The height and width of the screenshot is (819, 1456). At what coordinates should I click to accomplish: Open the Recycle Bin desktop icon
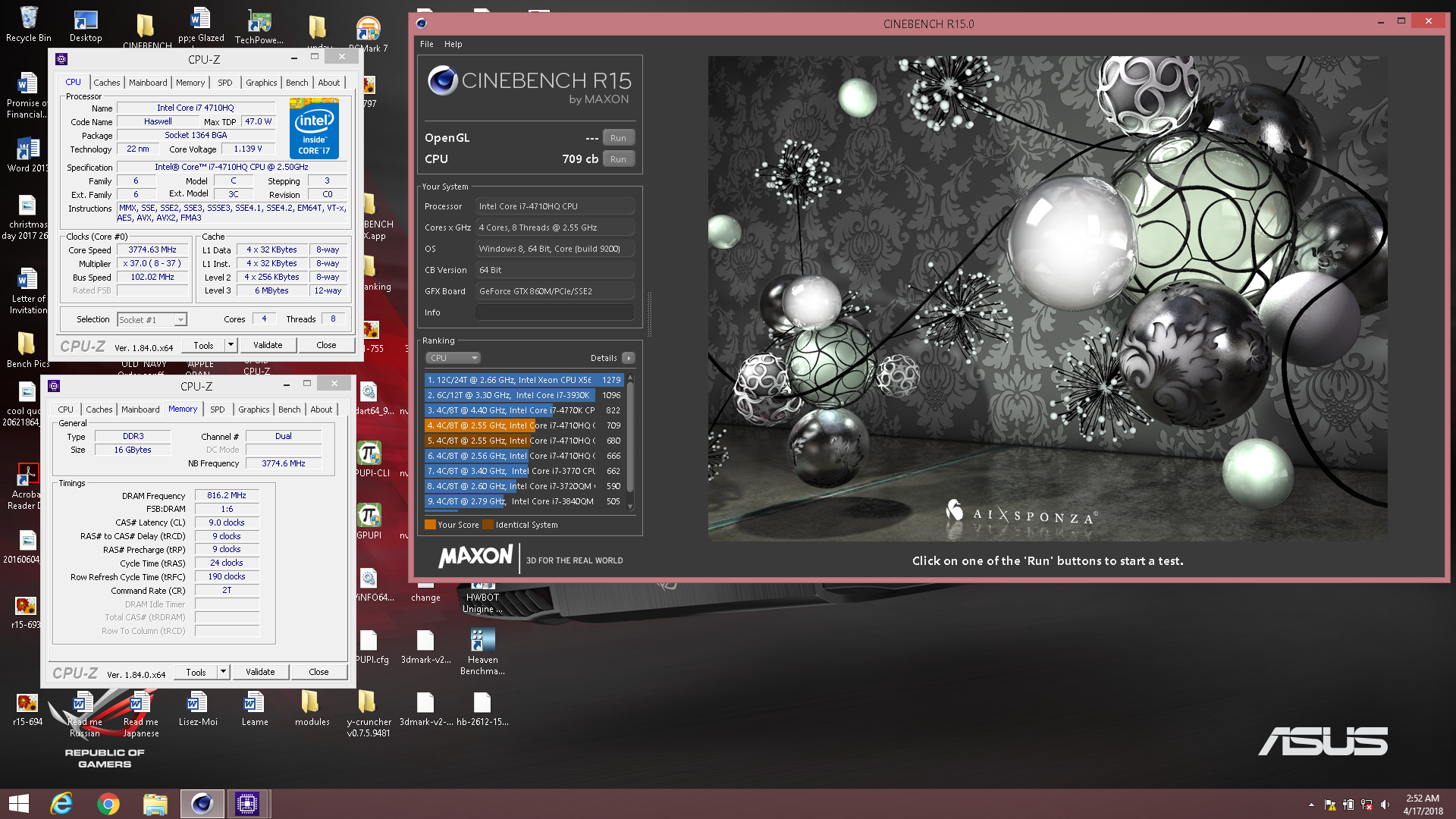tap(28, 24)
